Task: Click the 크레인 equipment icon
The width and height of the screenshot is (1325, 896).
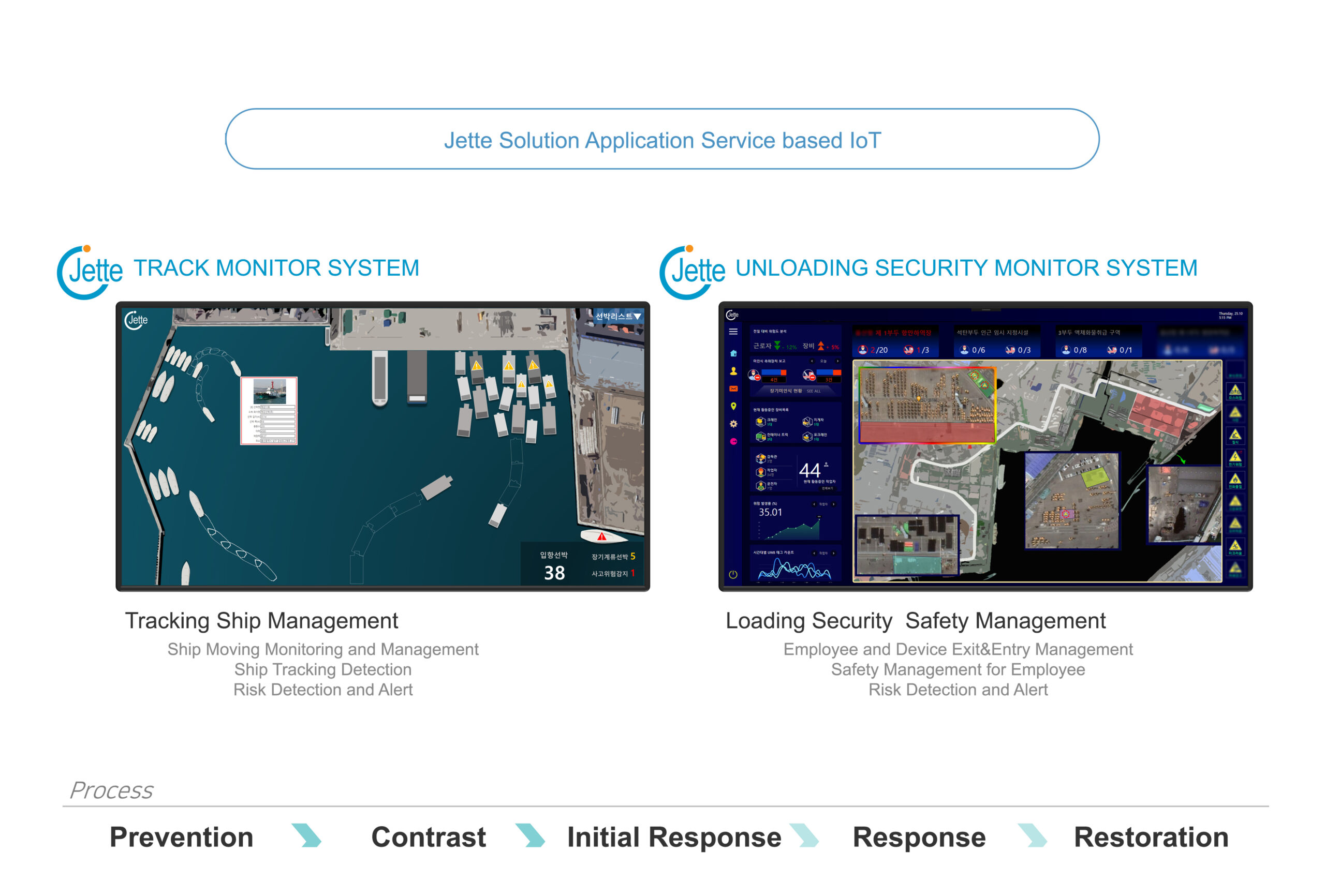Action: [x=760, y=422]
